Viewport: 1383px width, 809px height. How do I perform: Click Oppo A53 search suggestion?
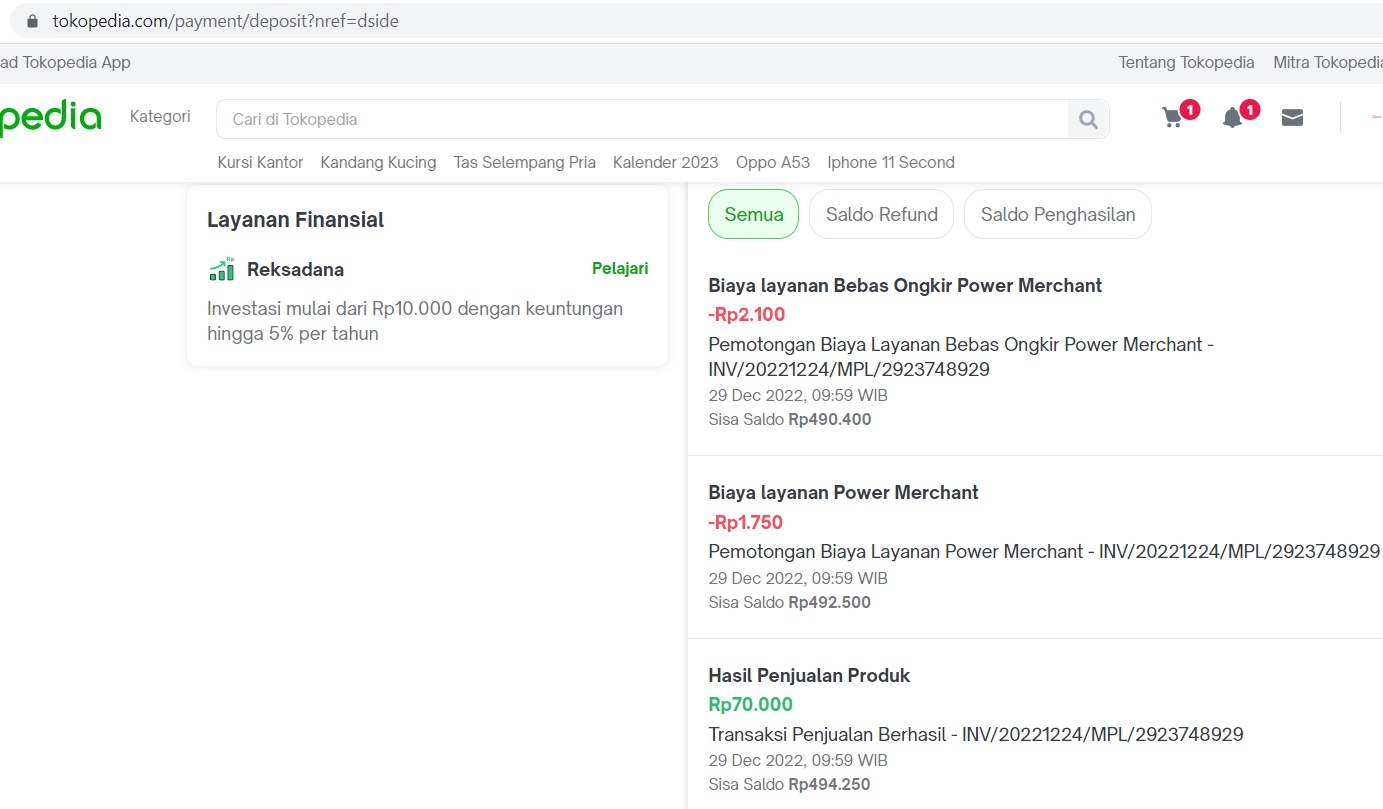(773, 162)
